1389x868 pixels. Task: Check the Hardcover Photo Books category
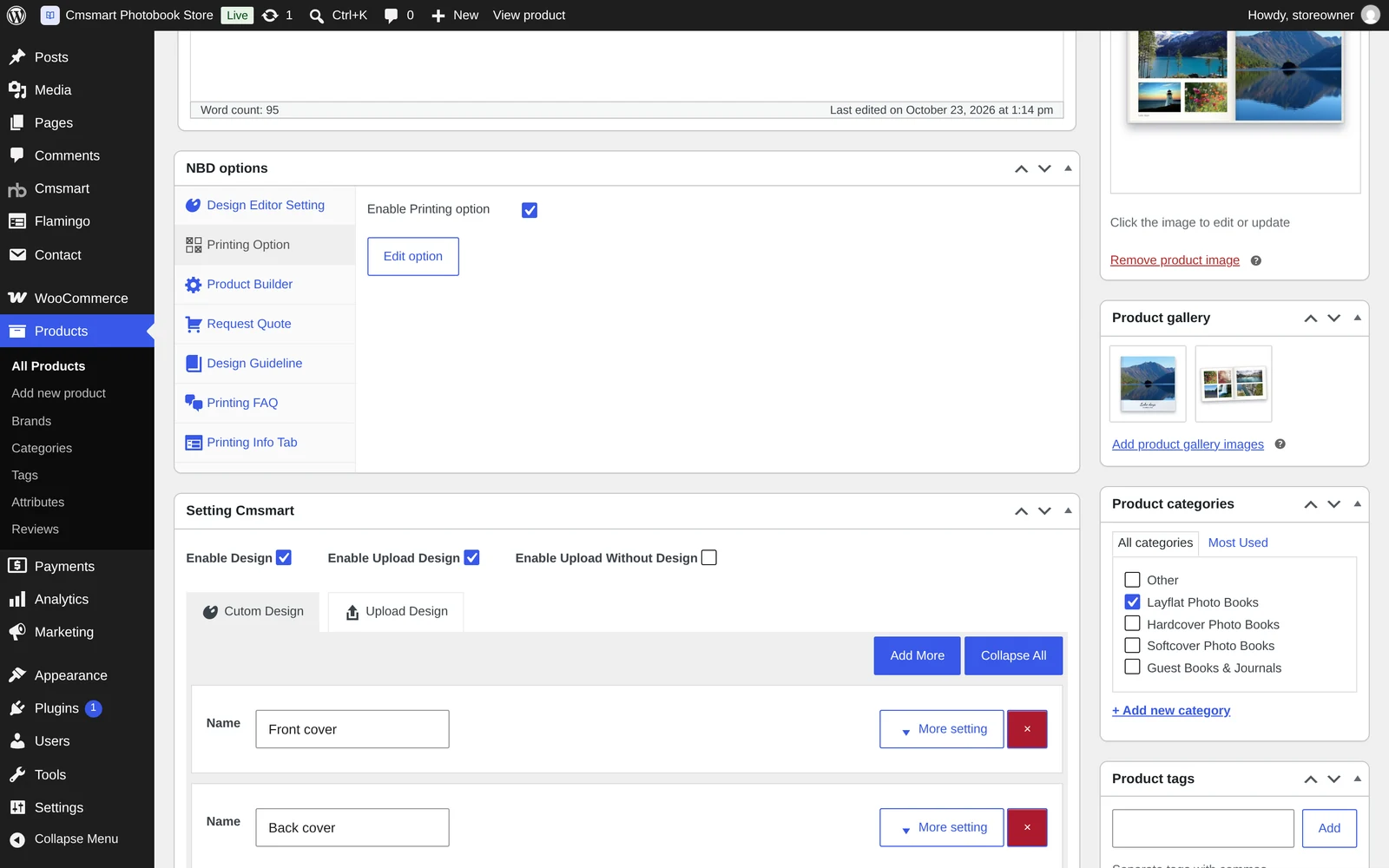click(x=1132, y=623)
